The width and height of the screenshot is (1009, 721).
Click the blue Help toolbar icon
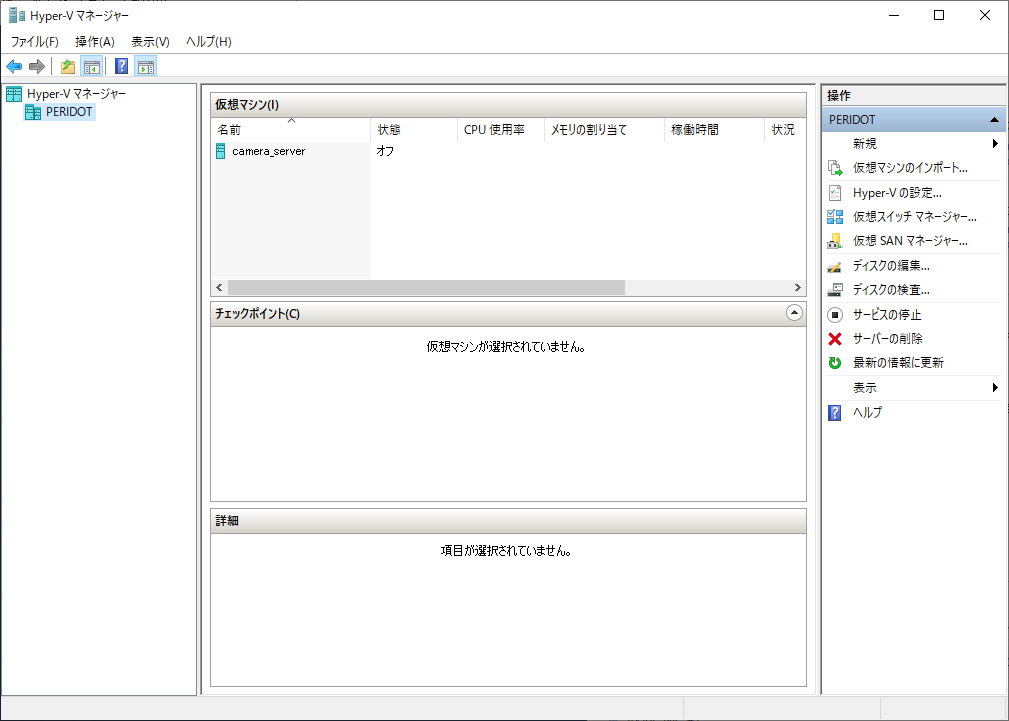tap(122, 66)
